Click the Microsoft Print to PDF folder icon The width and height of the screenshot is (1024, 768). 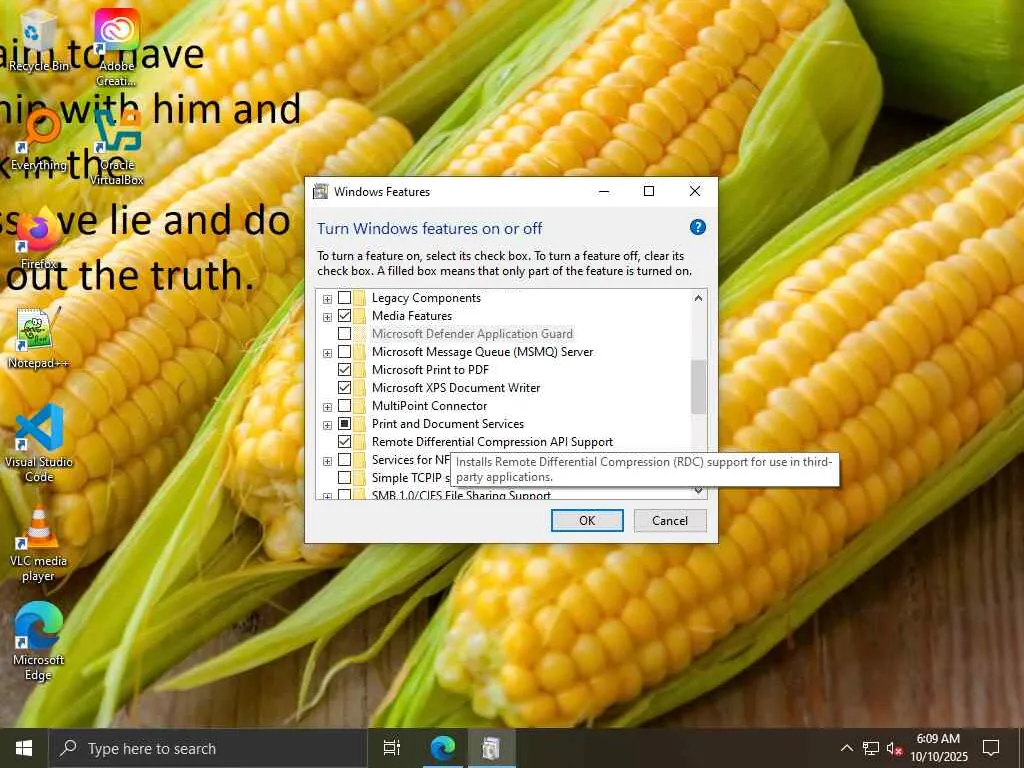[x=360, y=370]
